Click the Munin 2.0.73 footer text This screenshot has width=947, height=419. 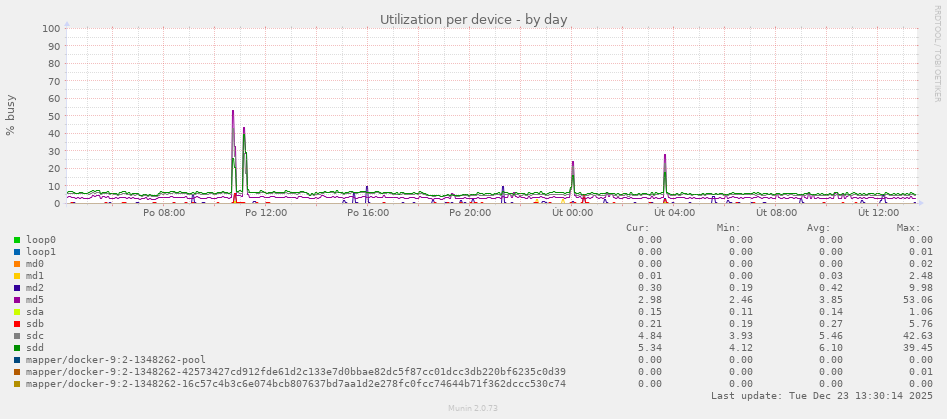tap(473, 409)
